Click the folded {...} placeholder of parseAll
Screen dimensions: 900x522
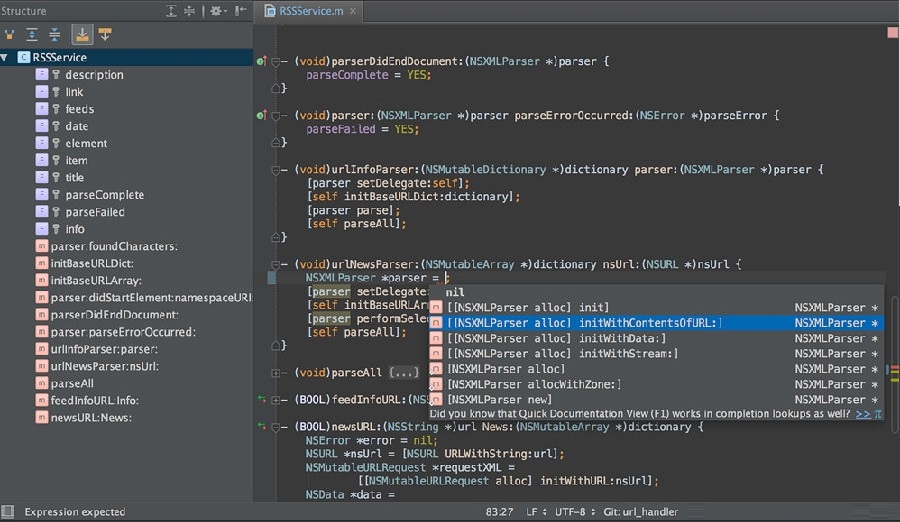point(404,373)
